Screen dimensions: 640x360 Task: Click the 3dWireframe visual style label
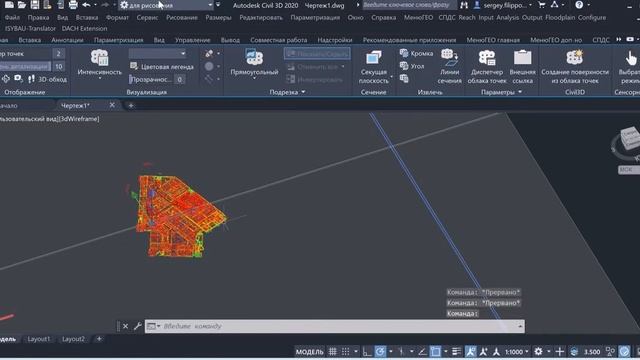(x=79, y=119)
